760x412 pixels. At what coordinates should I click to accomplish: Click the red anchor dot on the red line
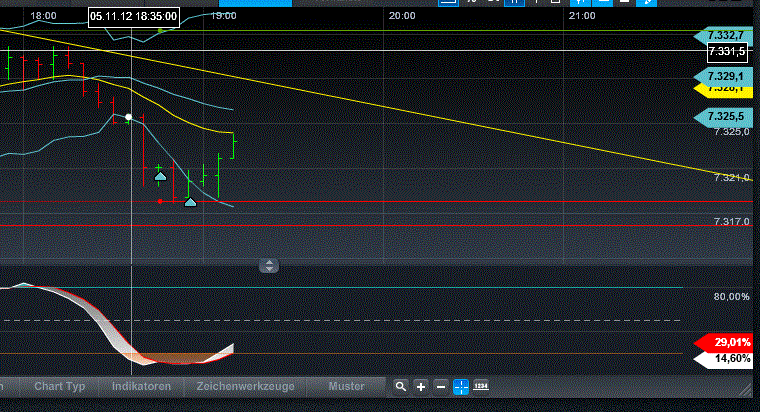(160, 201)
